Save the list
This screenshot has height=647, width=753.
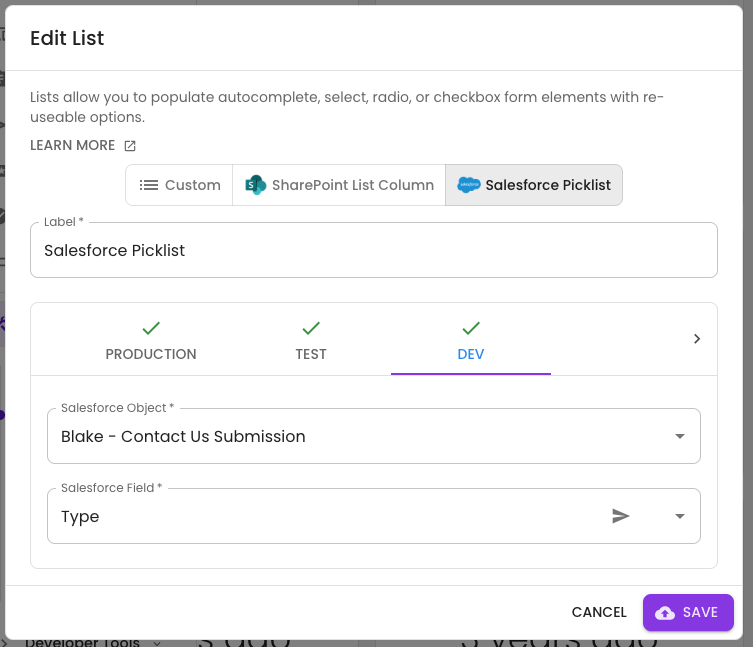pyautogui.click(x=688, y=612)
